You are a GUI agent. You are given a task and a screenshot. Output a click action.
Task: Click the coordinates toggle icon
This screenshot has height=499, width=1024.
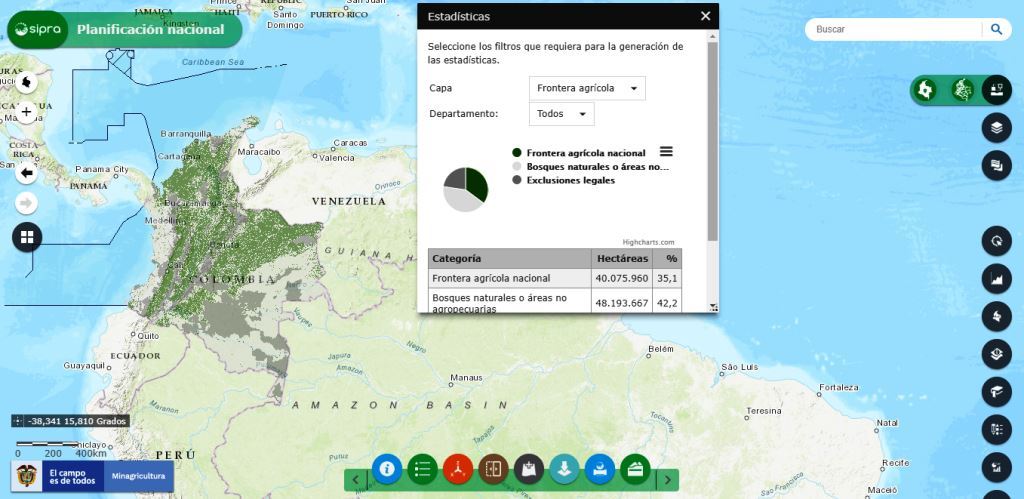point(18,421)
